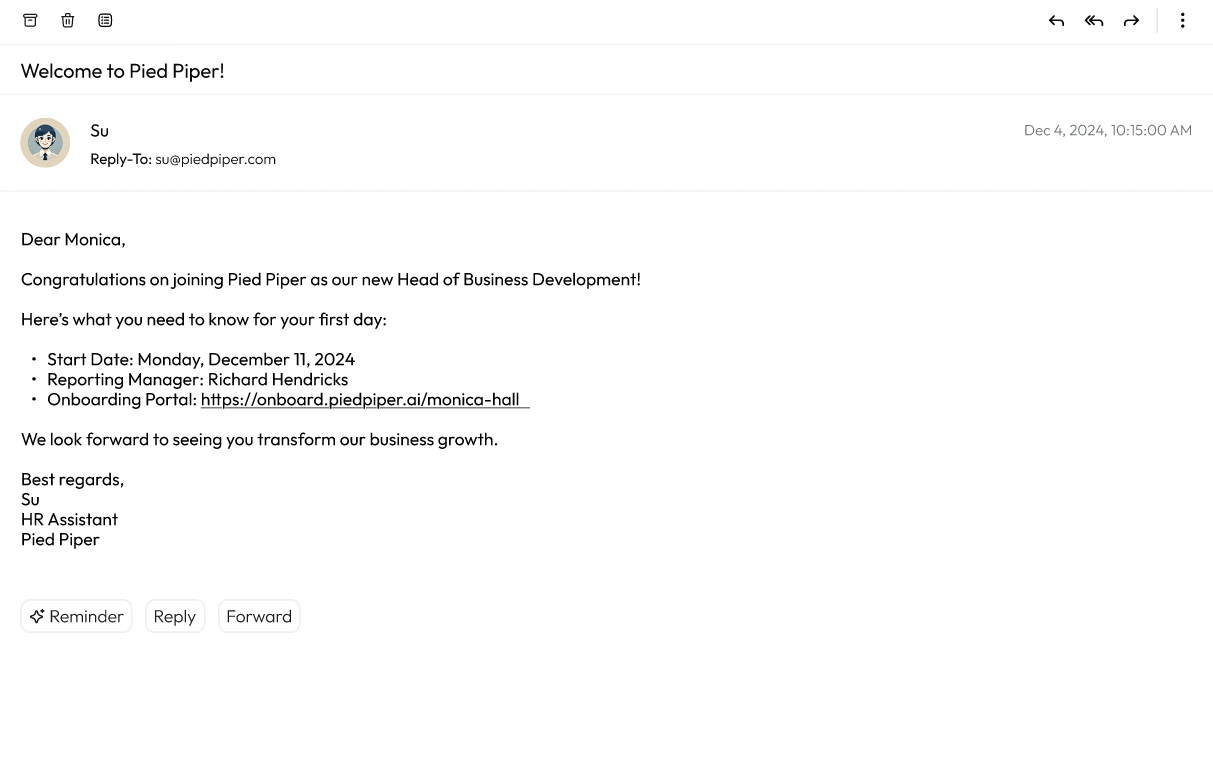Set a Reminder for this email

[x=76, y=616]
